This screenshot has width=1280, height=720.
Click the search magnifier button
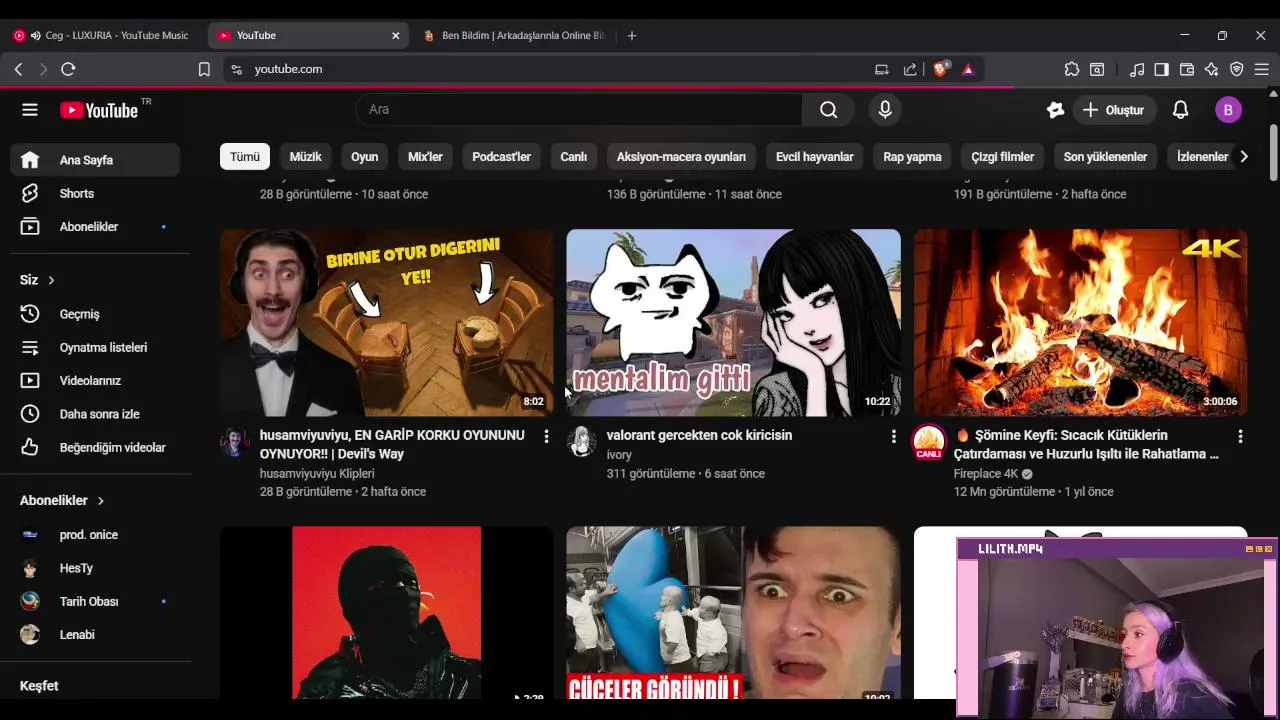828,110
